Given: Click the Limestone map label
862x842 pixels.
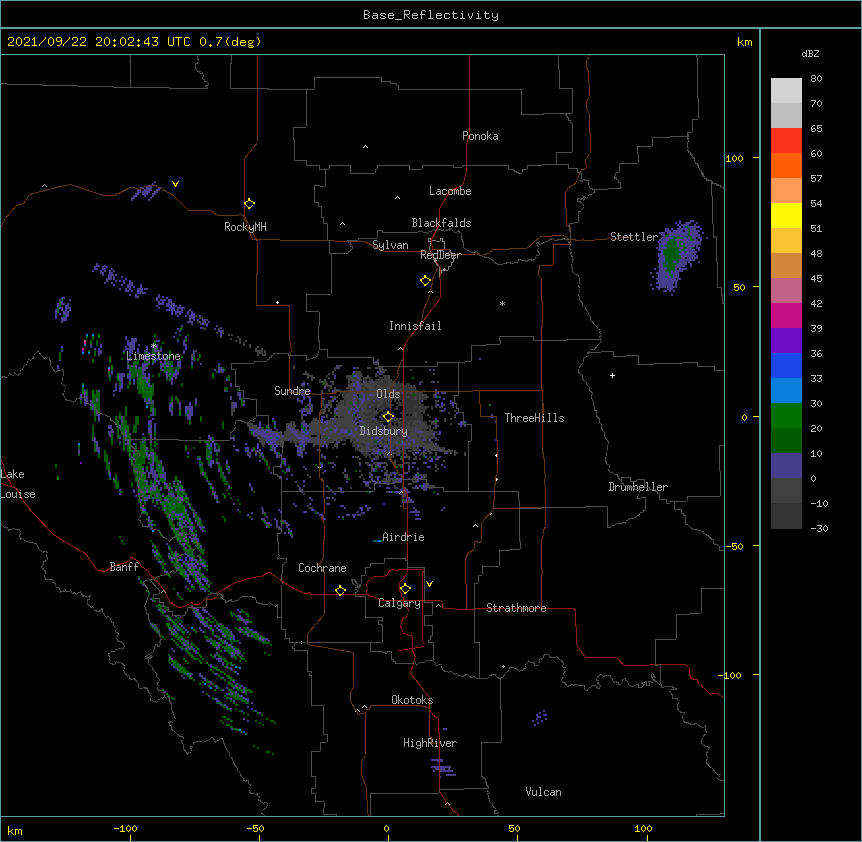Looking at the screenshot, I should (x=153, y=356).
